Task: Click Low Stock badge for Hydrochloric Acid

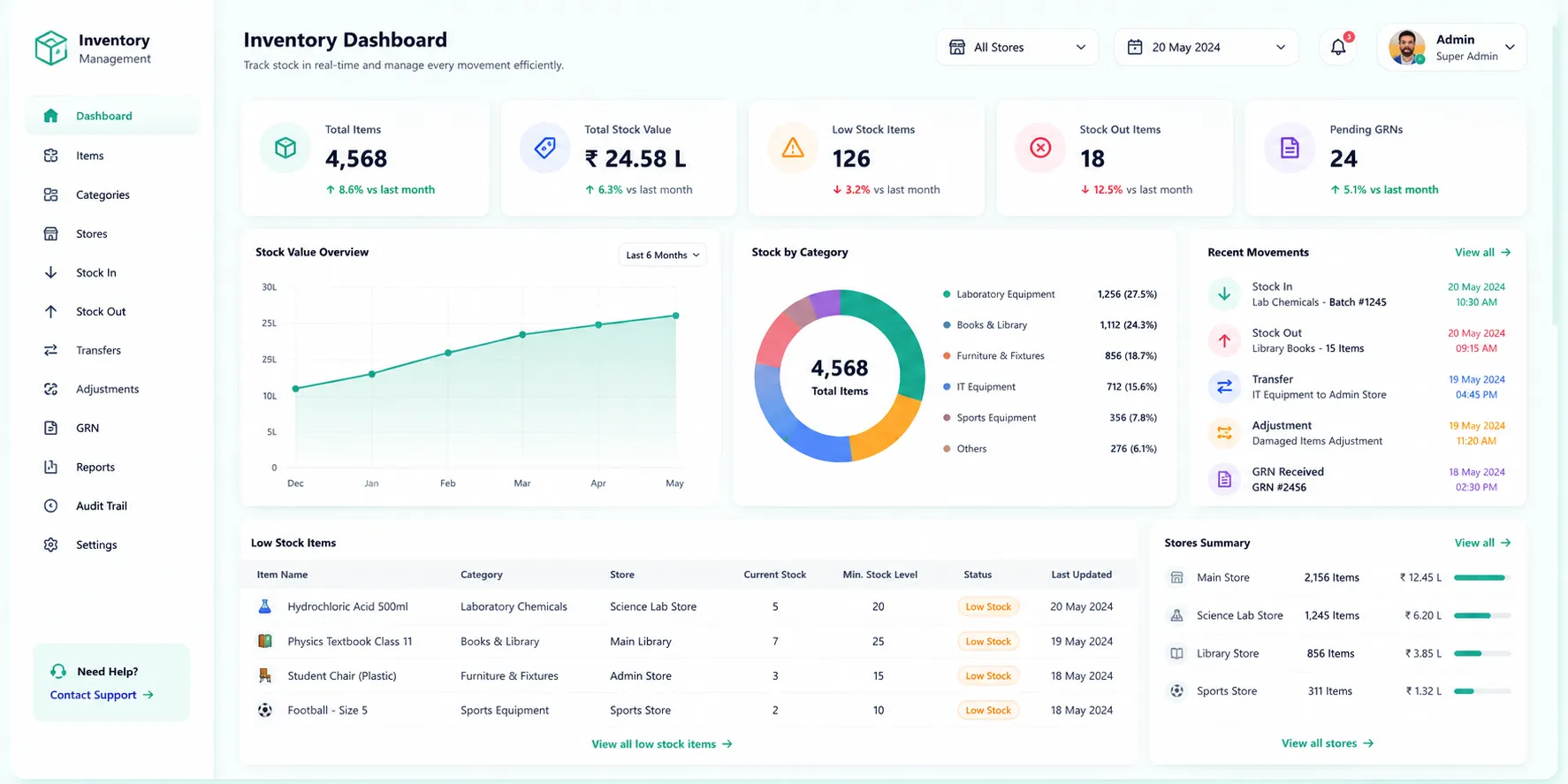Action: (988, 606)
